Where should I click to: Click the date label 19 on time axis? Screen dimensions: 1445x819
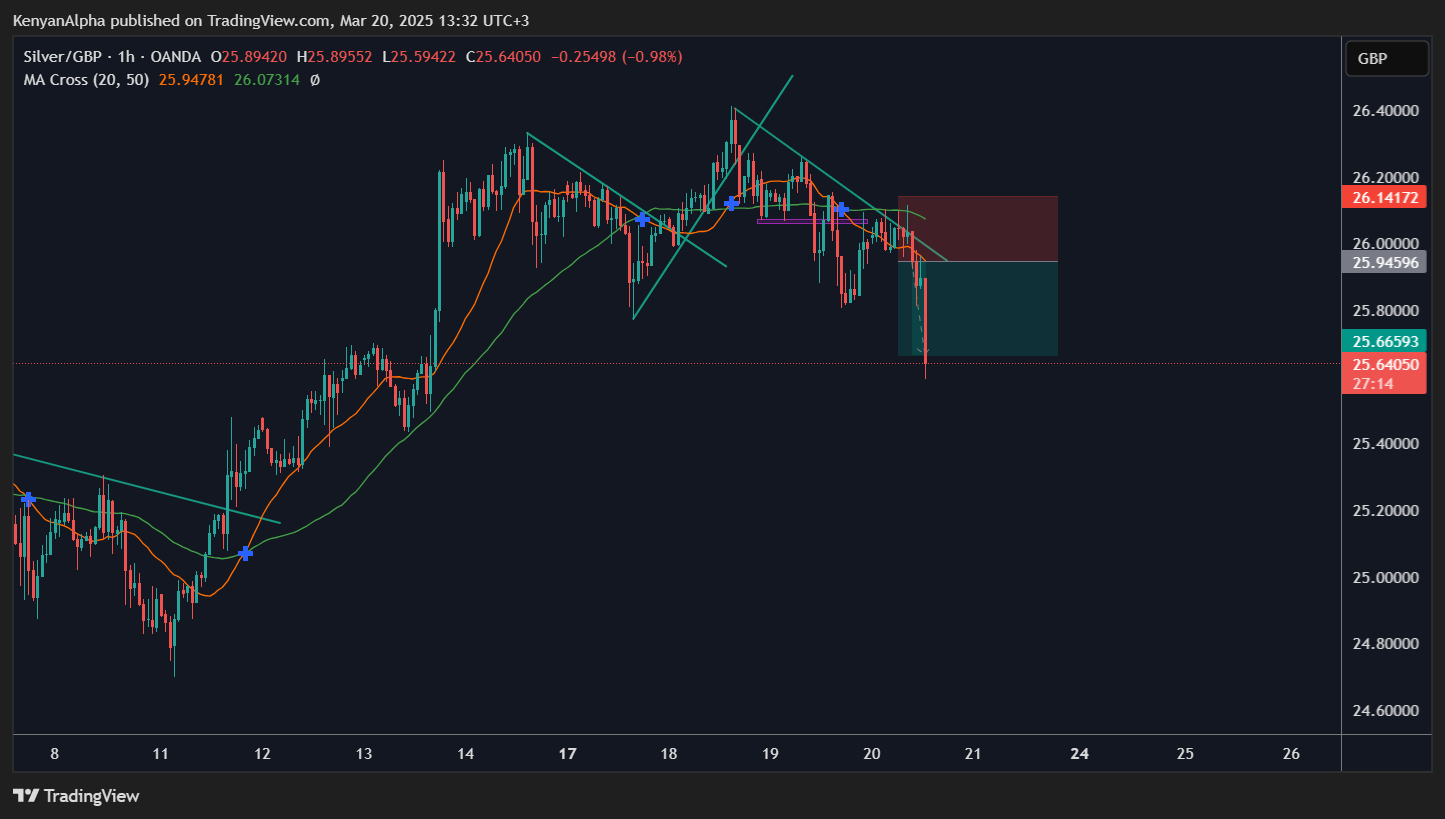pos(770,753)
